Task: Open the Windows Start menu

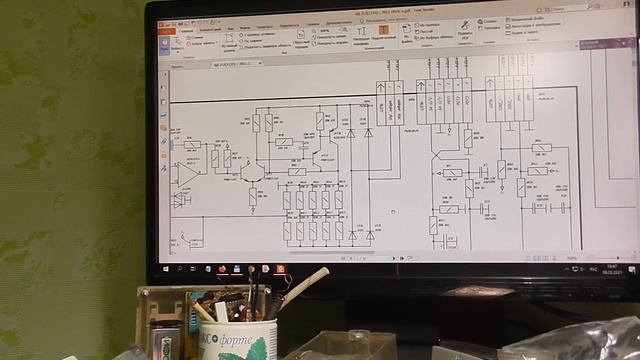Action: point(166,269)
